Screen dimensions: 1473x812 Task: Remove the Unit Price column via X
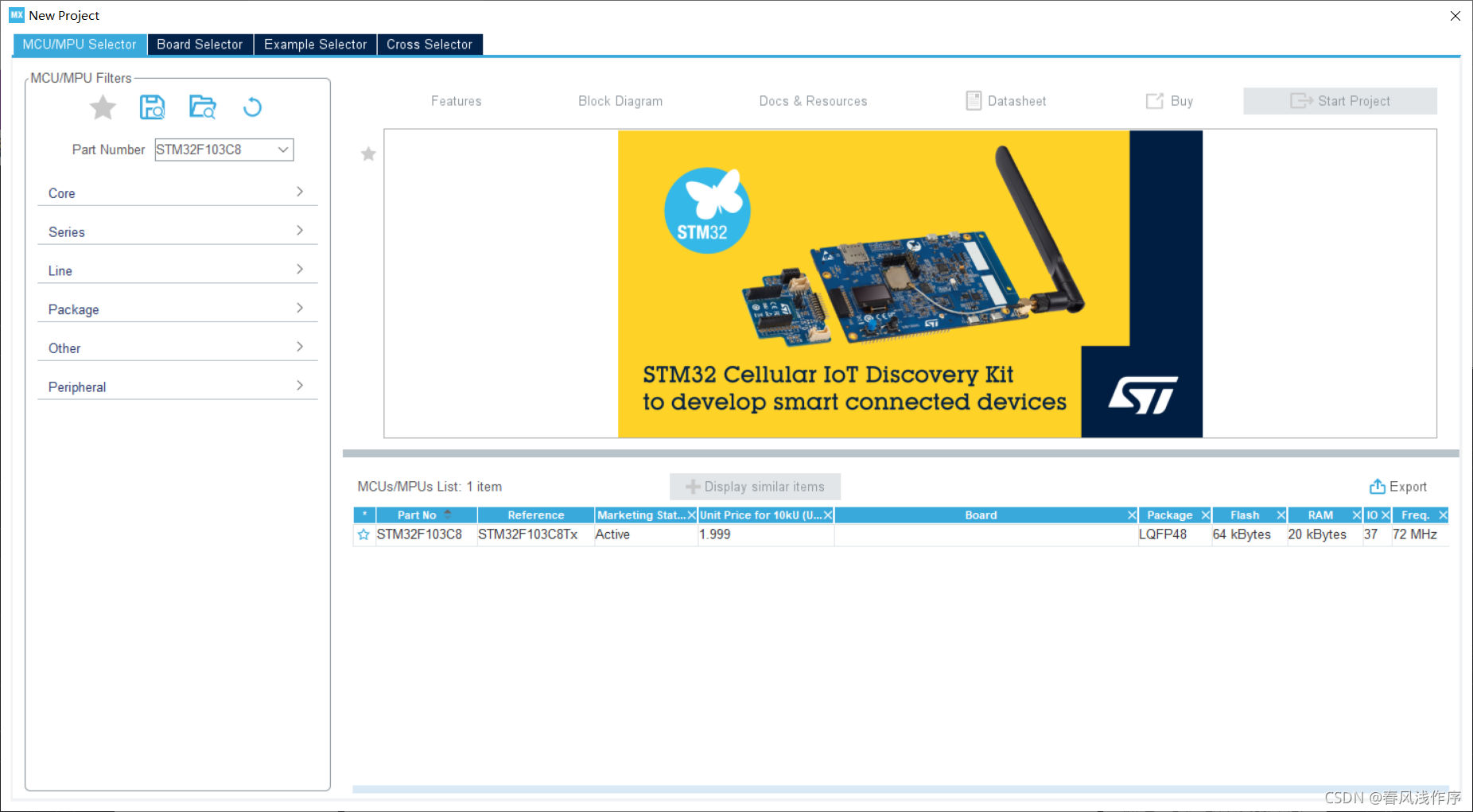828,515
